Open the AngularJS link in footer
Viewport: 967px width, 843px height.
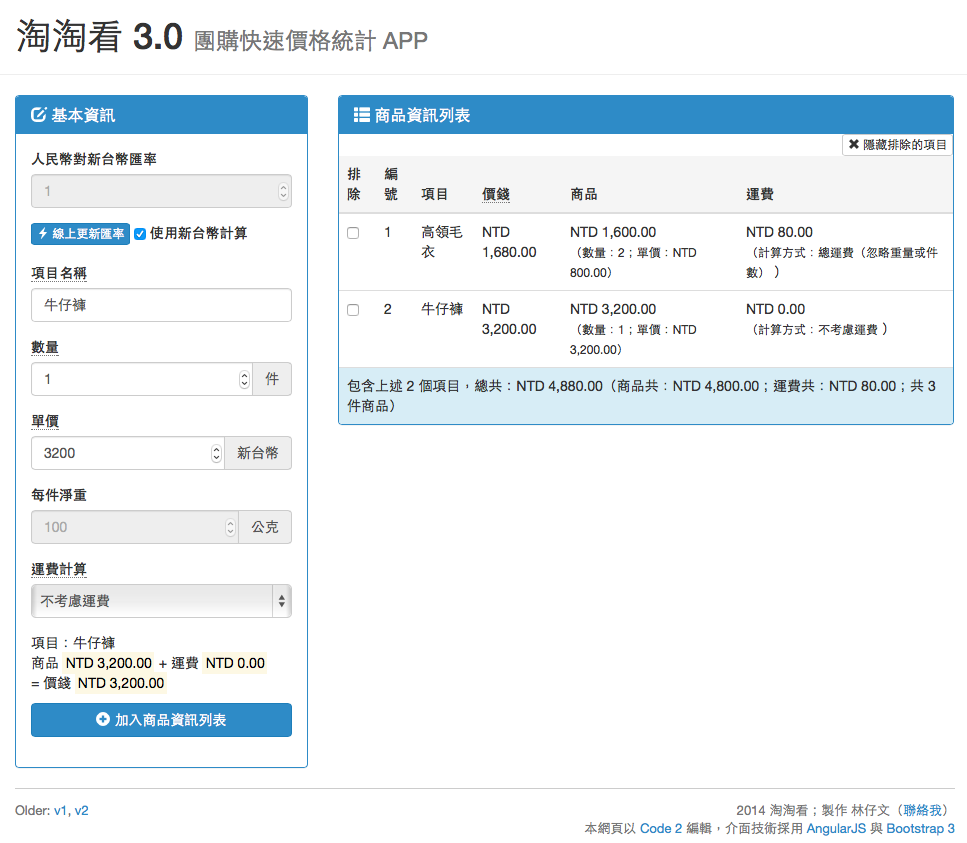click(836, 829)
